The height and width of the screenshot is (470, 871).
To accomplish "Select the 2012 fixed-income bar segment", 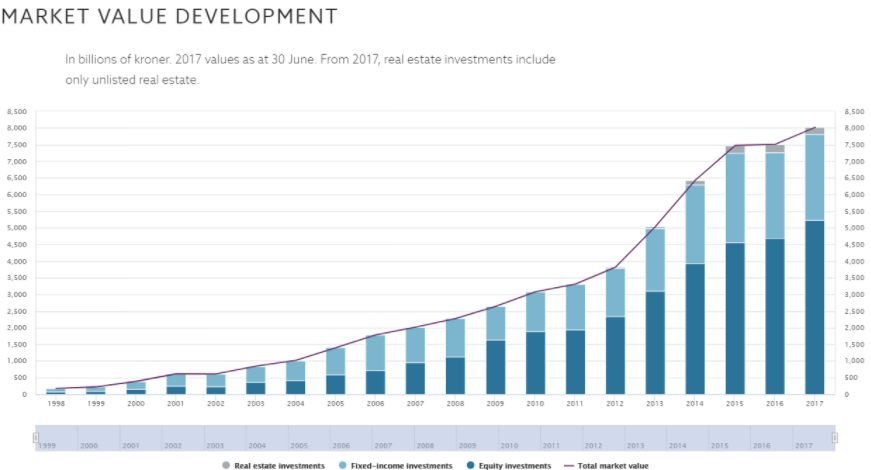I will click(x=615, y=293).
